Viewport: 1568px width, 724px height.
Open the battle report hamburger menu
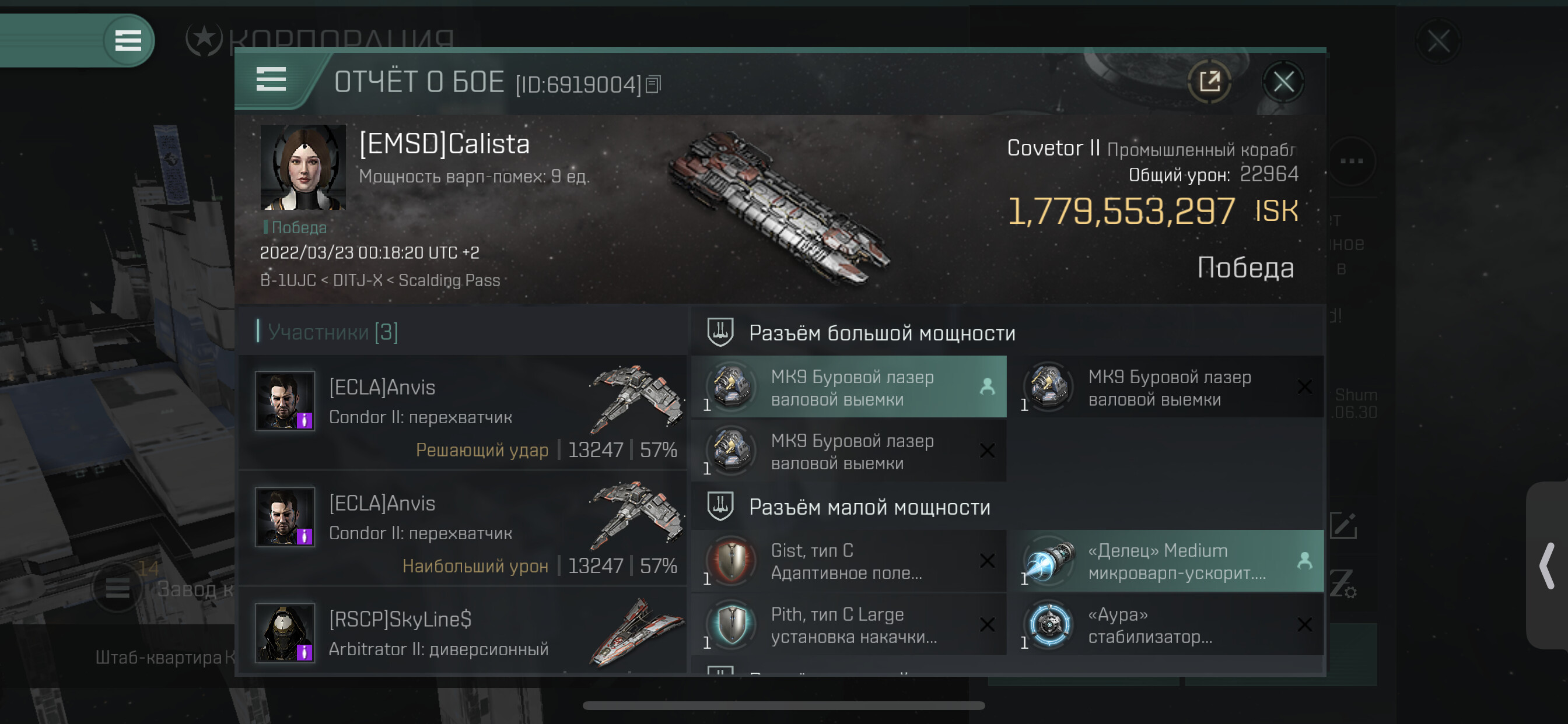click(271, 80)
